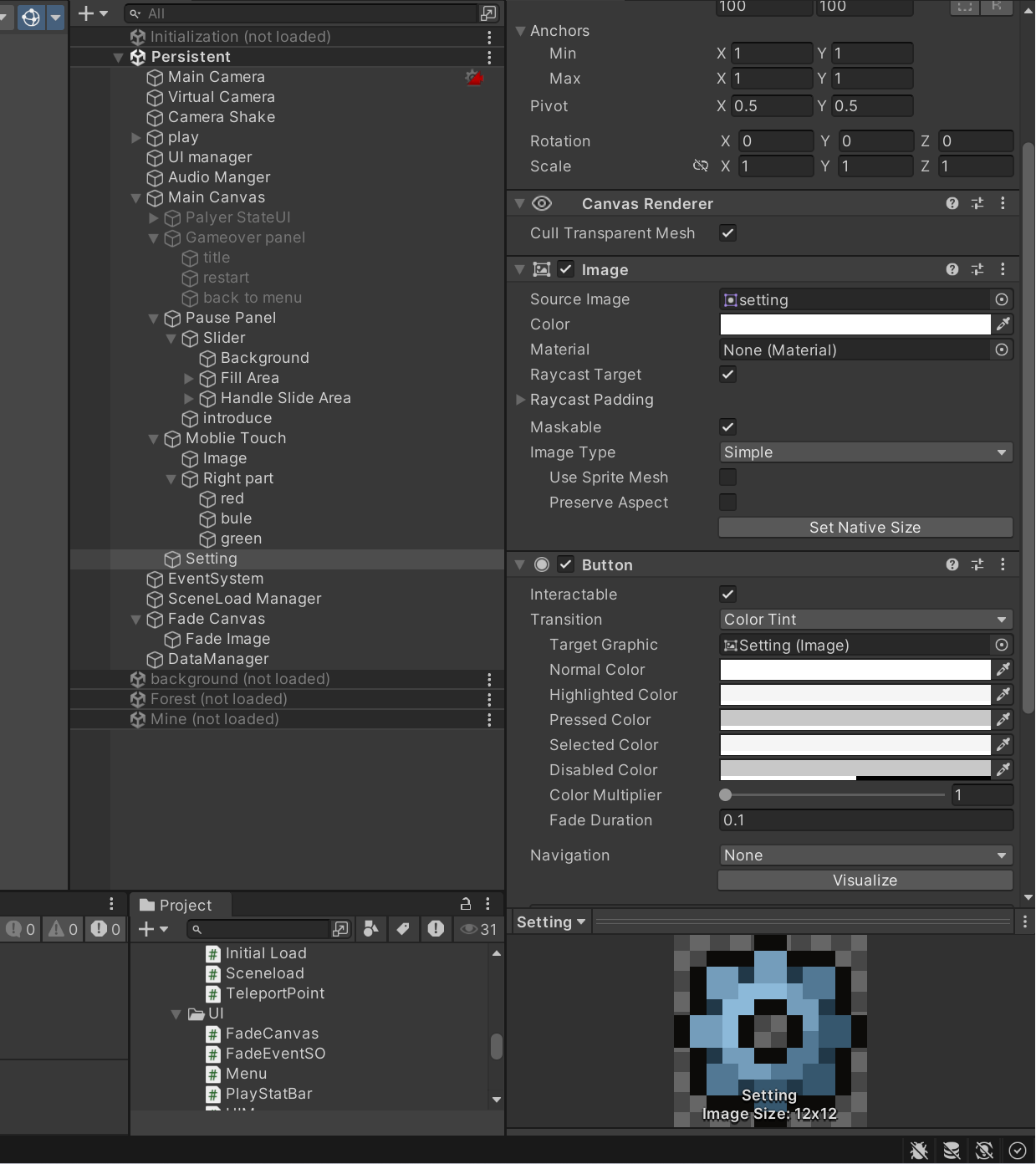Open Initialization scene kebab menu
Image resolution: width=1036 pixels, height=1164 pixels.
tap(489, 37)
